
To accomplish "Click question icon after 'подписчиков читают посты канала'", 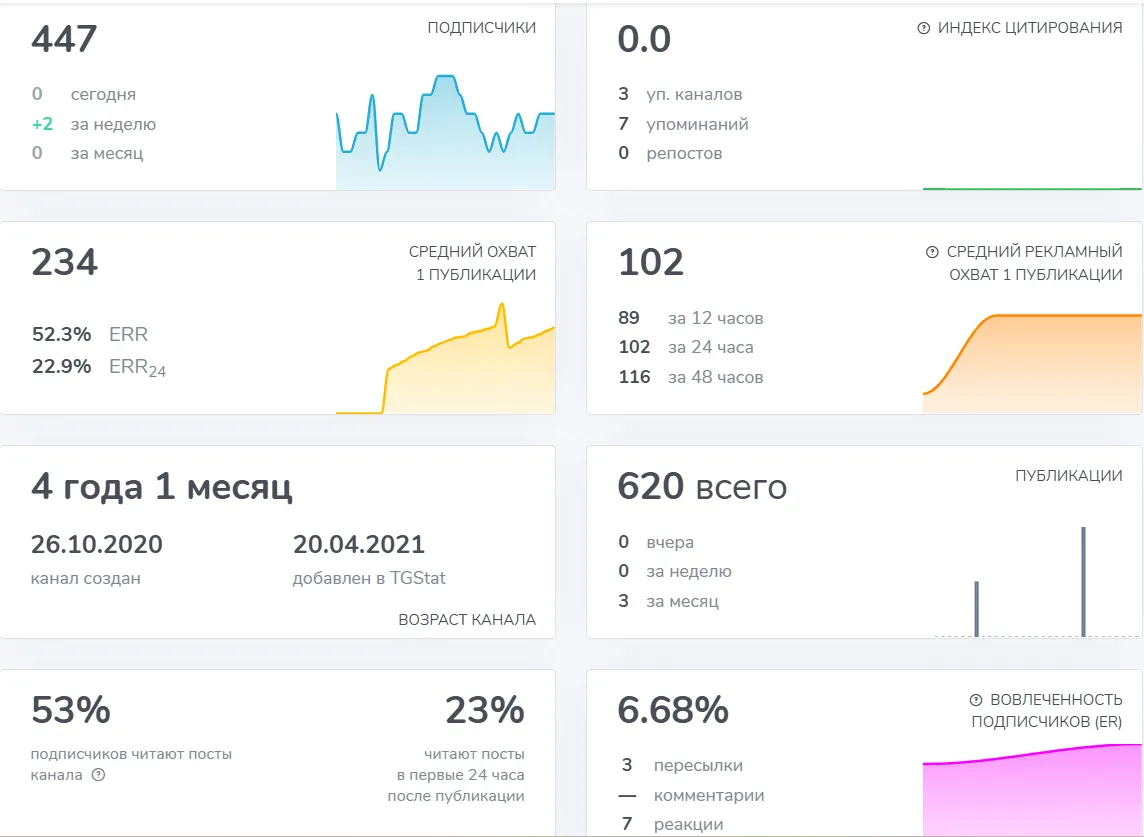I will 98,775.
